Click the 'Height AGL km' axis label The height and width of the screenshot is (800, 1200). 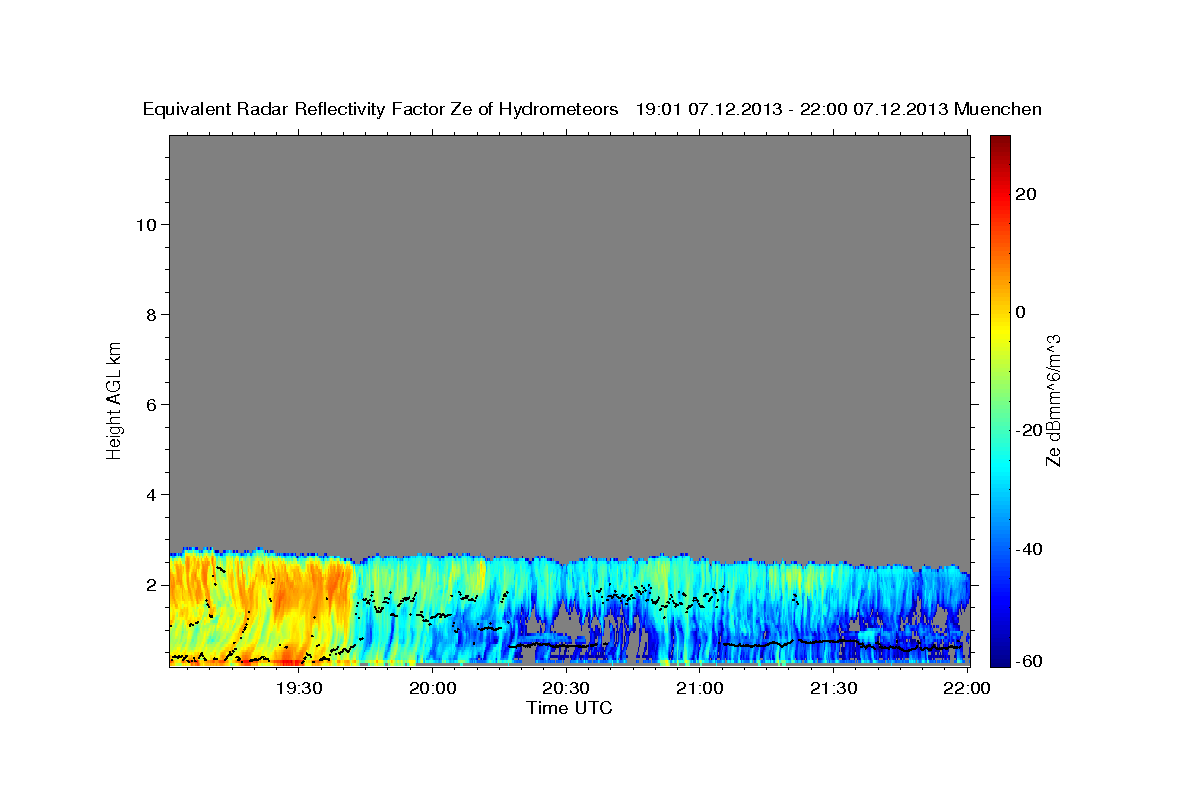pos(114,400)
